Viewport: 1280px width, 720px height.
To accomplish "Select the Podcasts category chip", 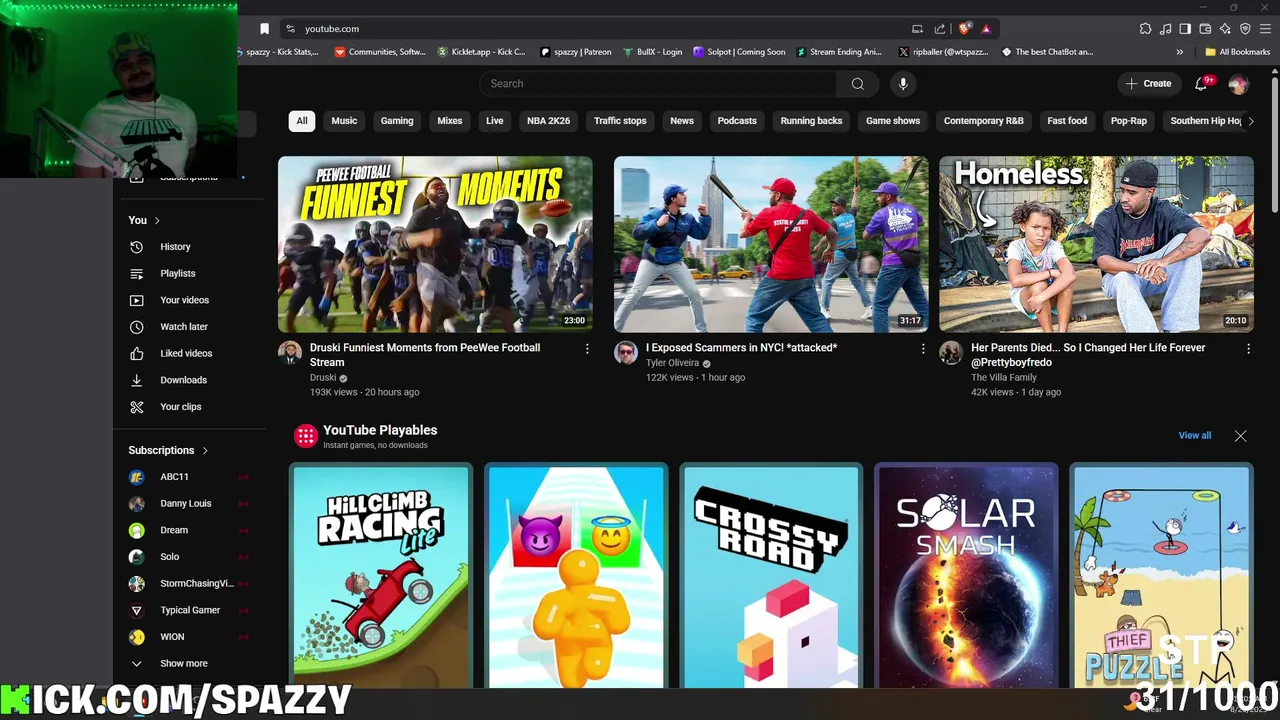I will (737, 121).
